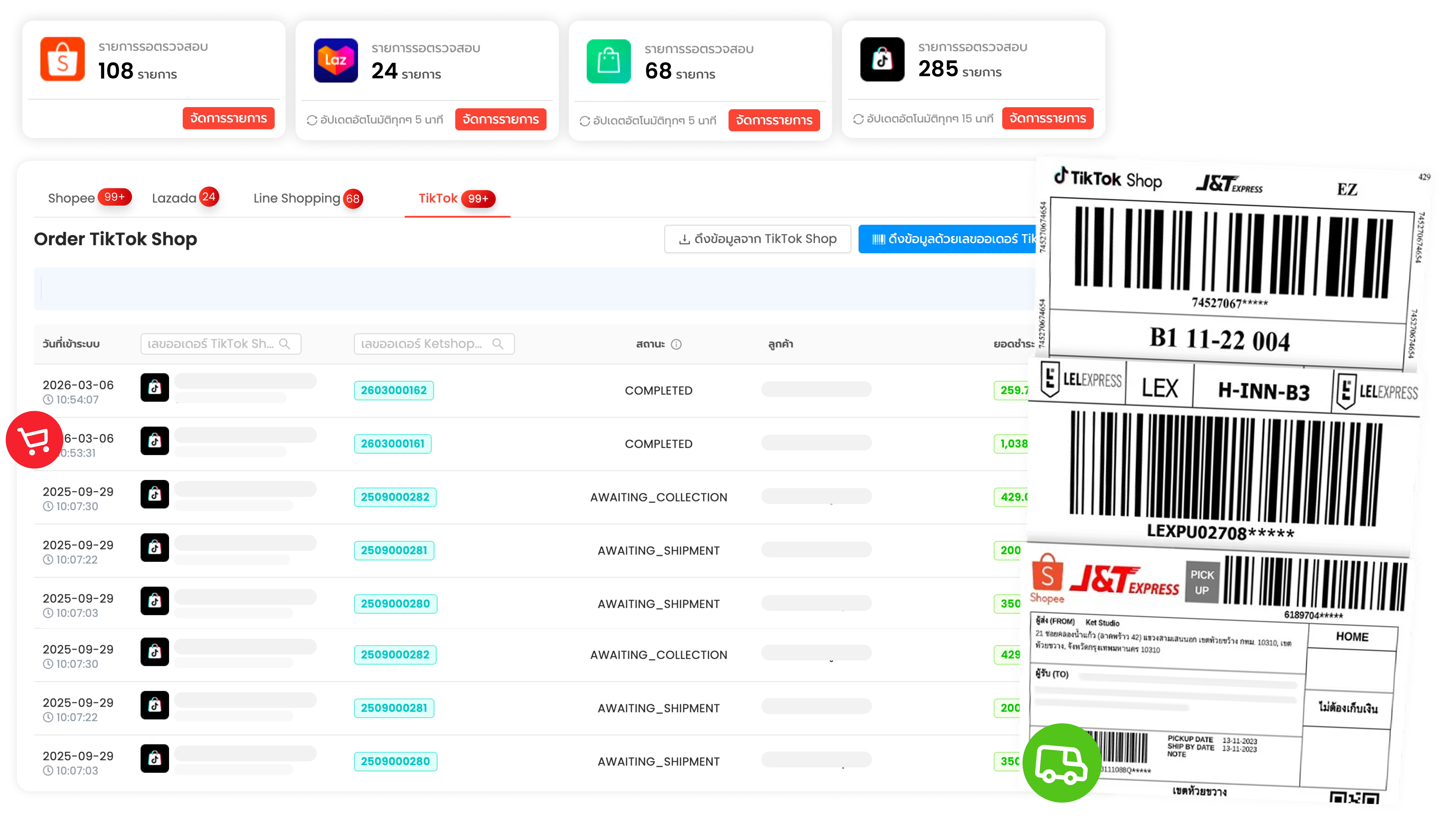Click the green delivery truck icon

1061,762
